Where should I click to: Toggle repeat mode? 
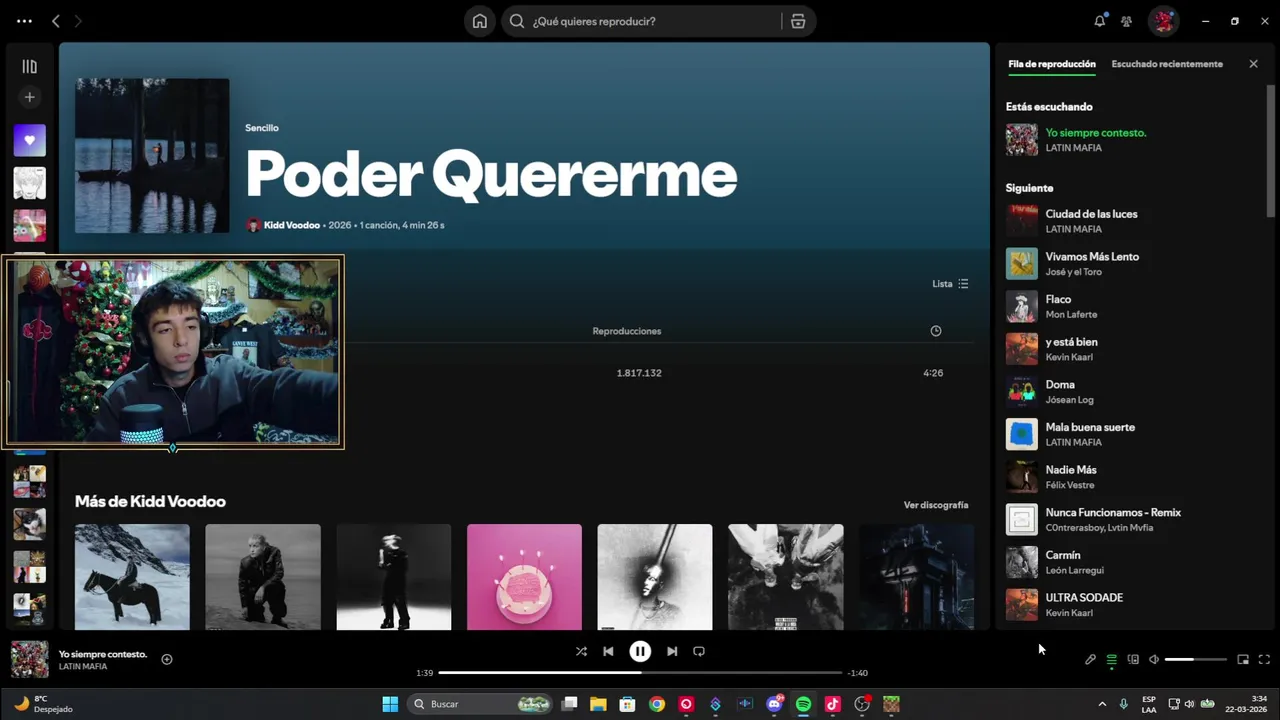tap(699, 651)
